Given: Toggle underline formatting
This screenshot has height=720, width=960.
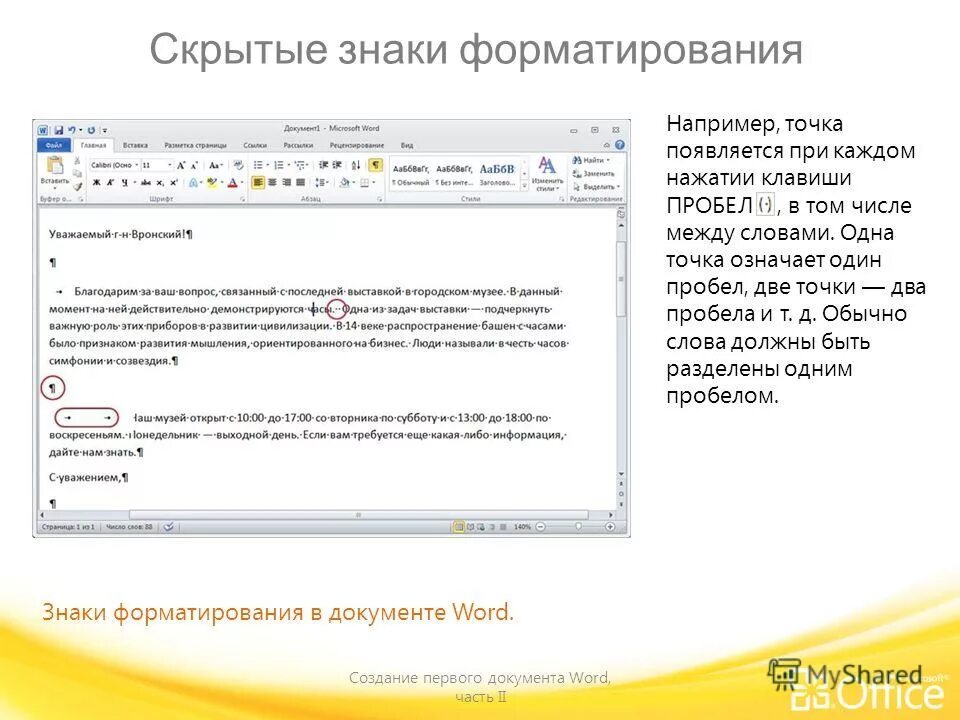Looking at the screenshot, I should click(124, 182).
